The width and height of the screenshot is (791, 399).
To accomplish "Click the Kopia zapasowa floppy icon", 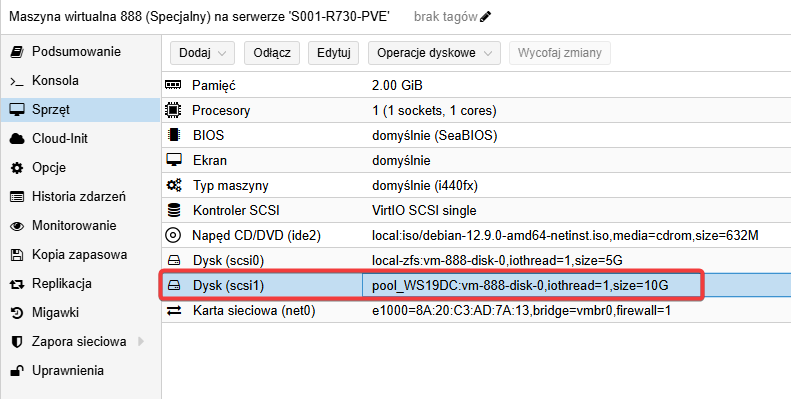I will point(17,255).
